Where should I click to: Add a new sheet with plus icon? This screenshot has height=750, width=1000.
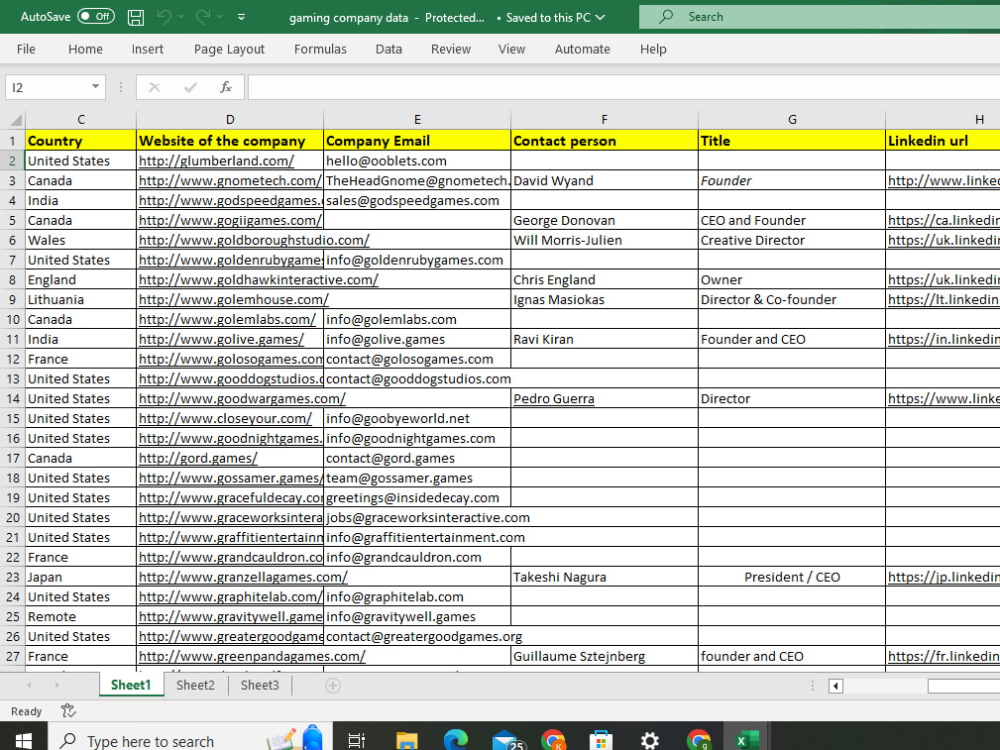pos(332,686)
